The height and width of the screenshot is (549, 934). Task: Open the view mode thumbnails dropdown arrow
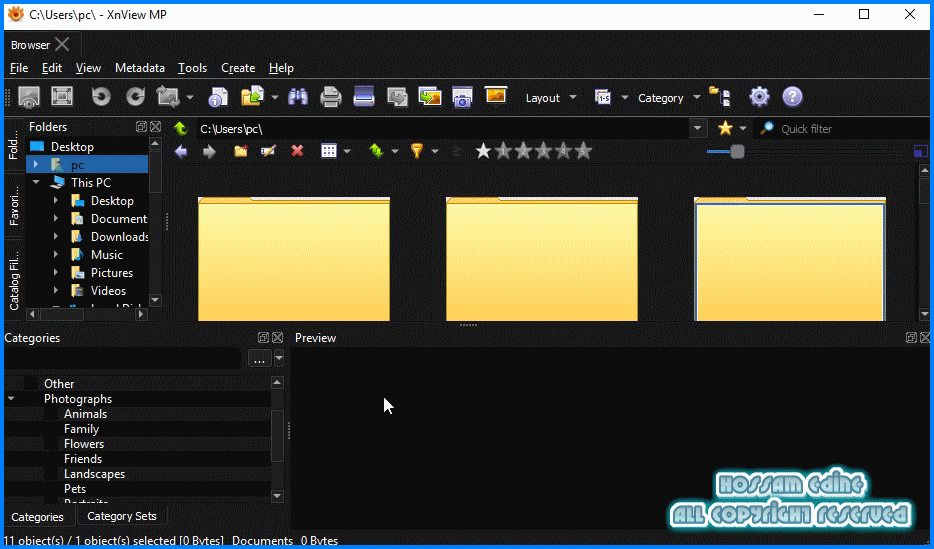coord(347,151)
